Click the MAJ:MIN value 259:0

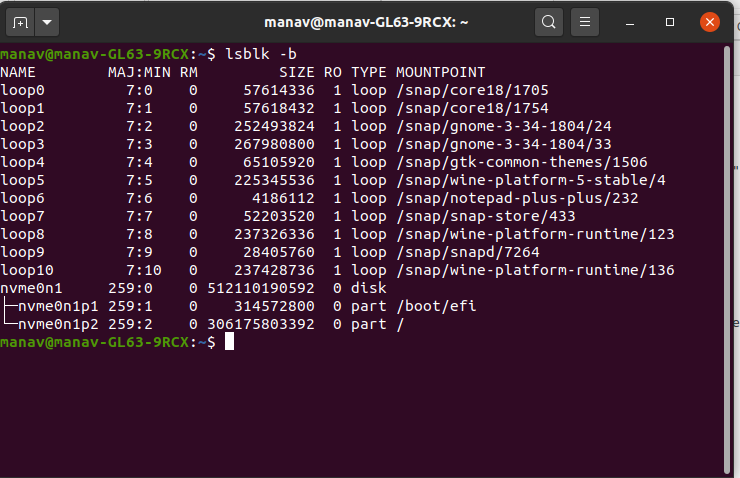[130, 288]
